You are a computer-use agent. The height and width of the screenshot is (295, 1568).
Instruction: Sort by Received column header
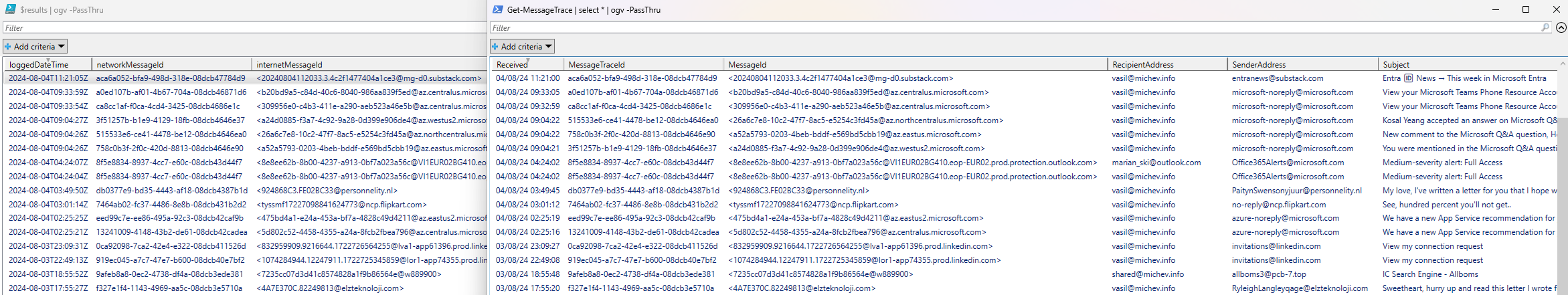(512, 65)
